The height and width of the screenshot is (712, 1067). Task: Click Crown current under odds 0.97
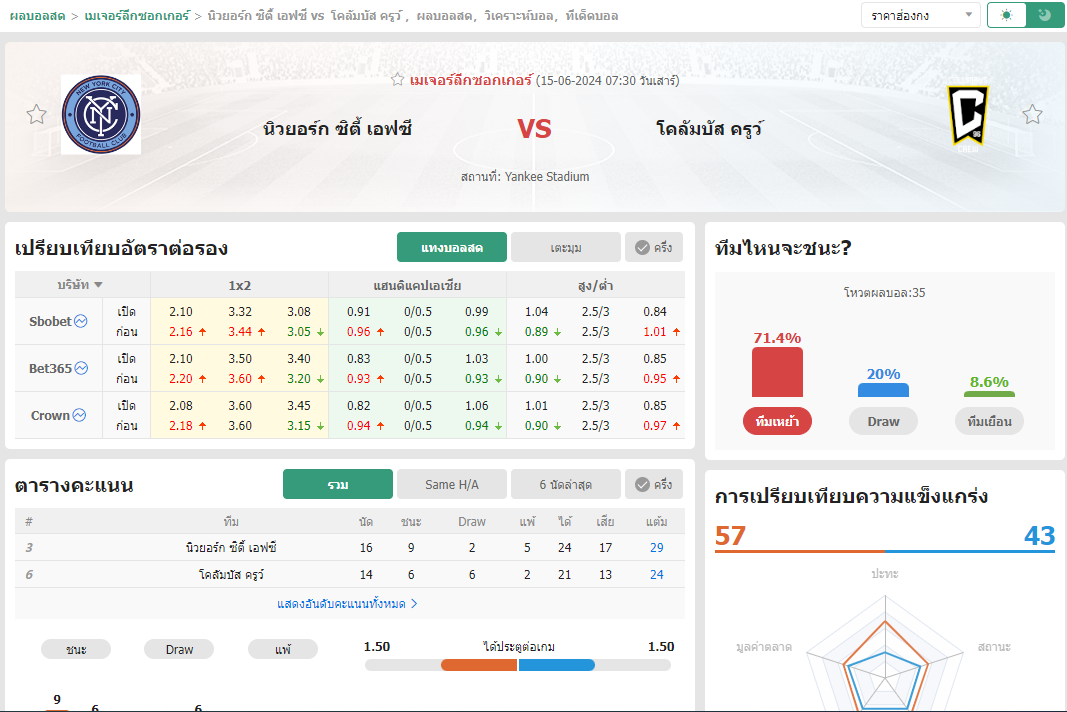655,425
